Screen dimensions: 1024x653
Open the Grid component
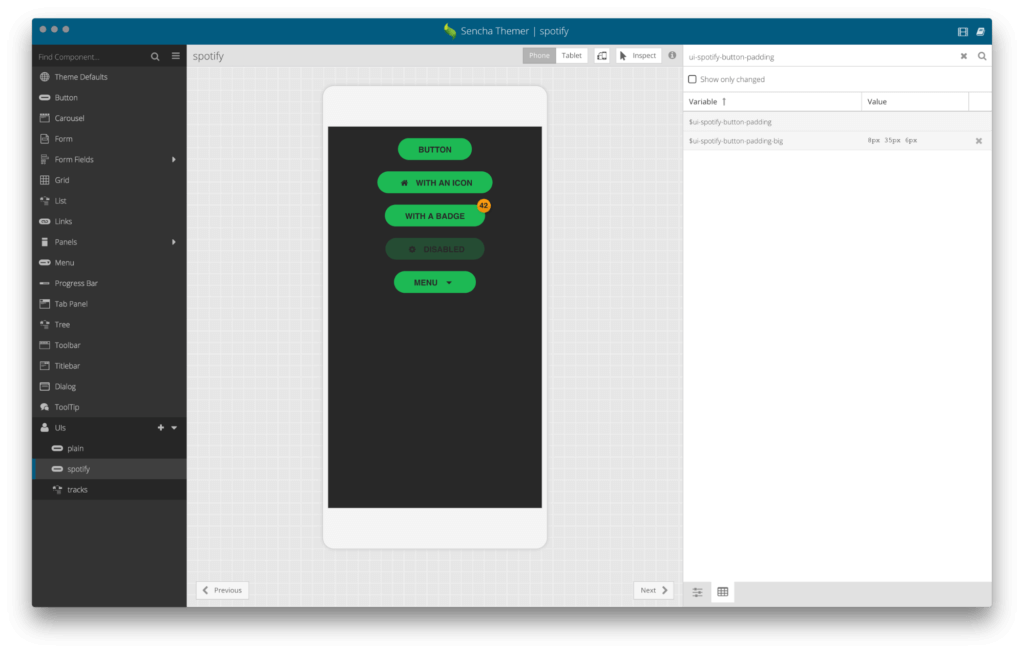(x=109, y=180)
